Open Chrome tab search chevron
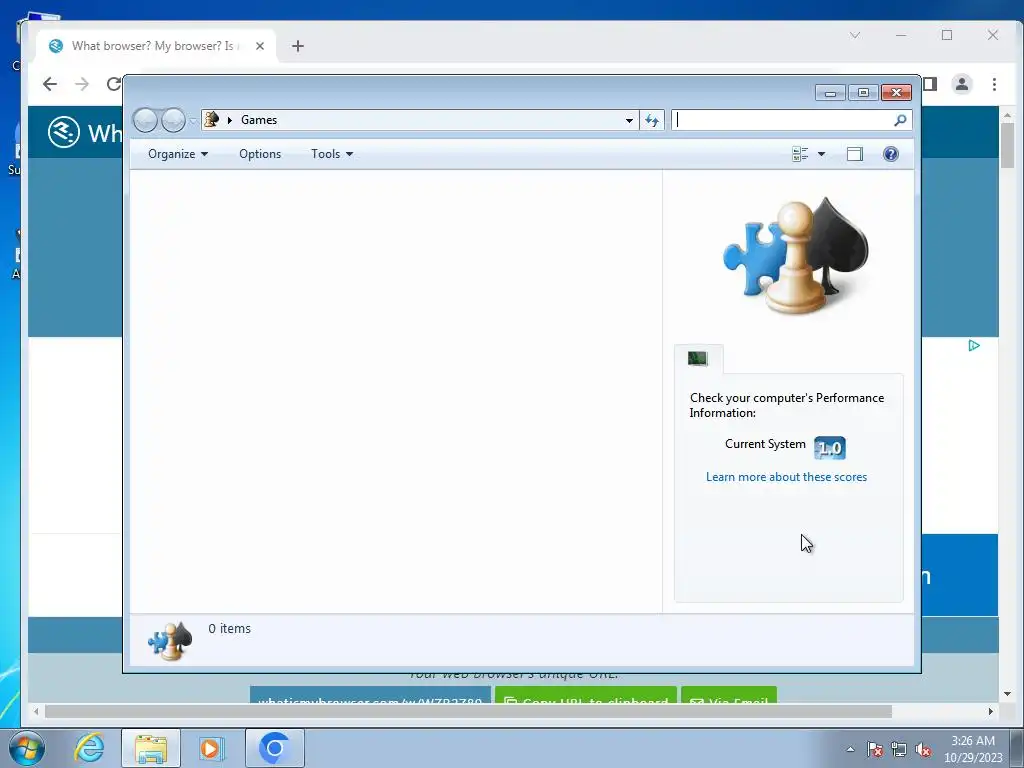 coord(855,35)
